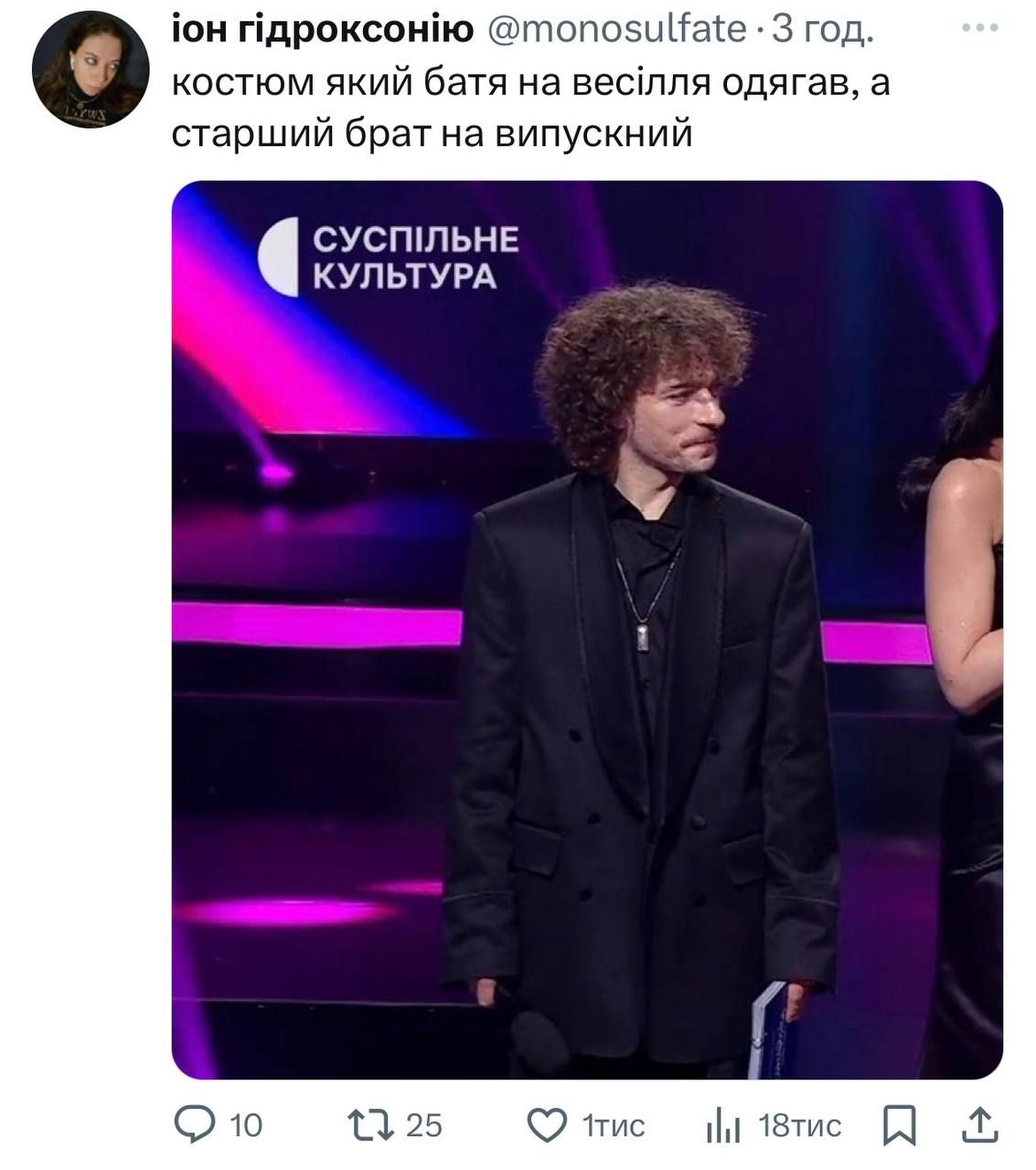Like the tweet with the heart icon
This screenshot has width=1036, height=1170.
[548, 1126]
